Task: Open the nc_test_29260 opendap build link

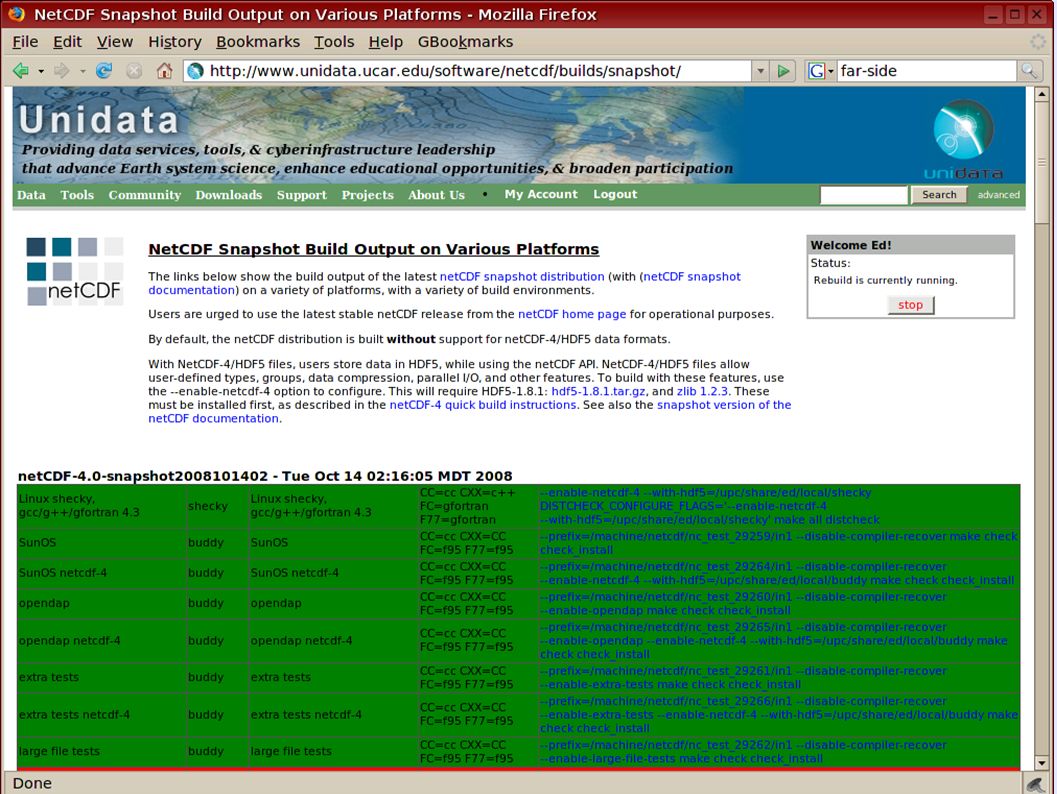Action: click(x=743, y=604)
